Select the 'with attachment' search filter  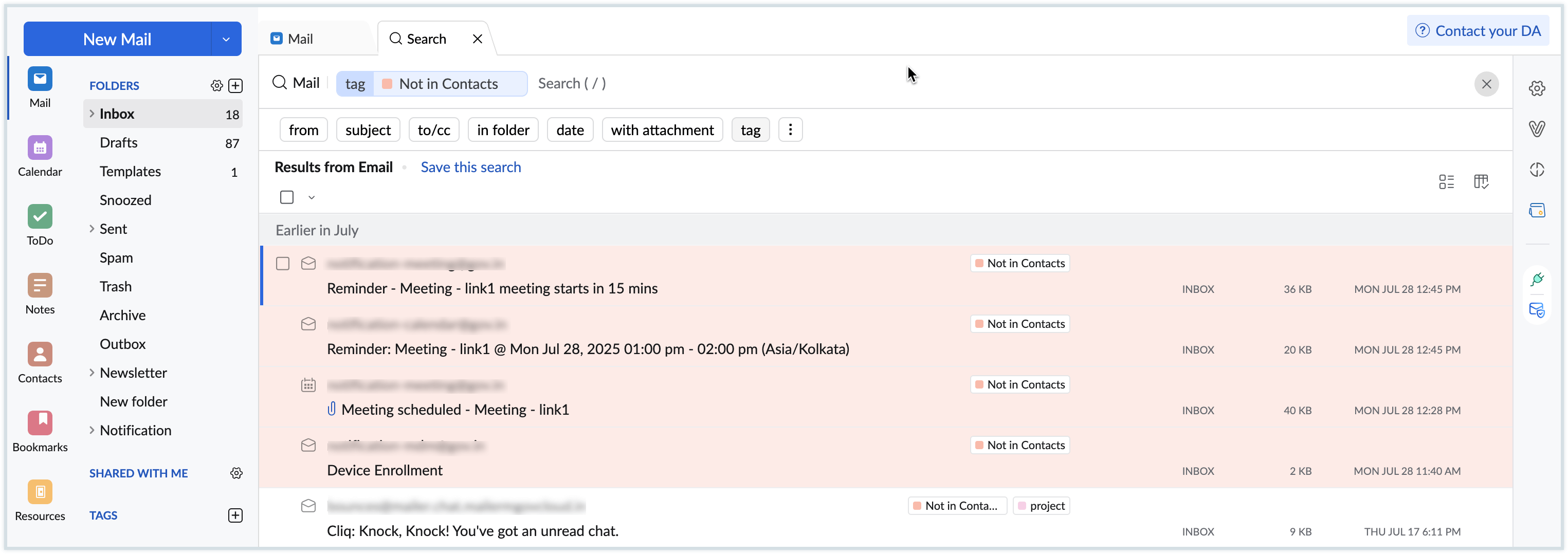tap(662, 130)
